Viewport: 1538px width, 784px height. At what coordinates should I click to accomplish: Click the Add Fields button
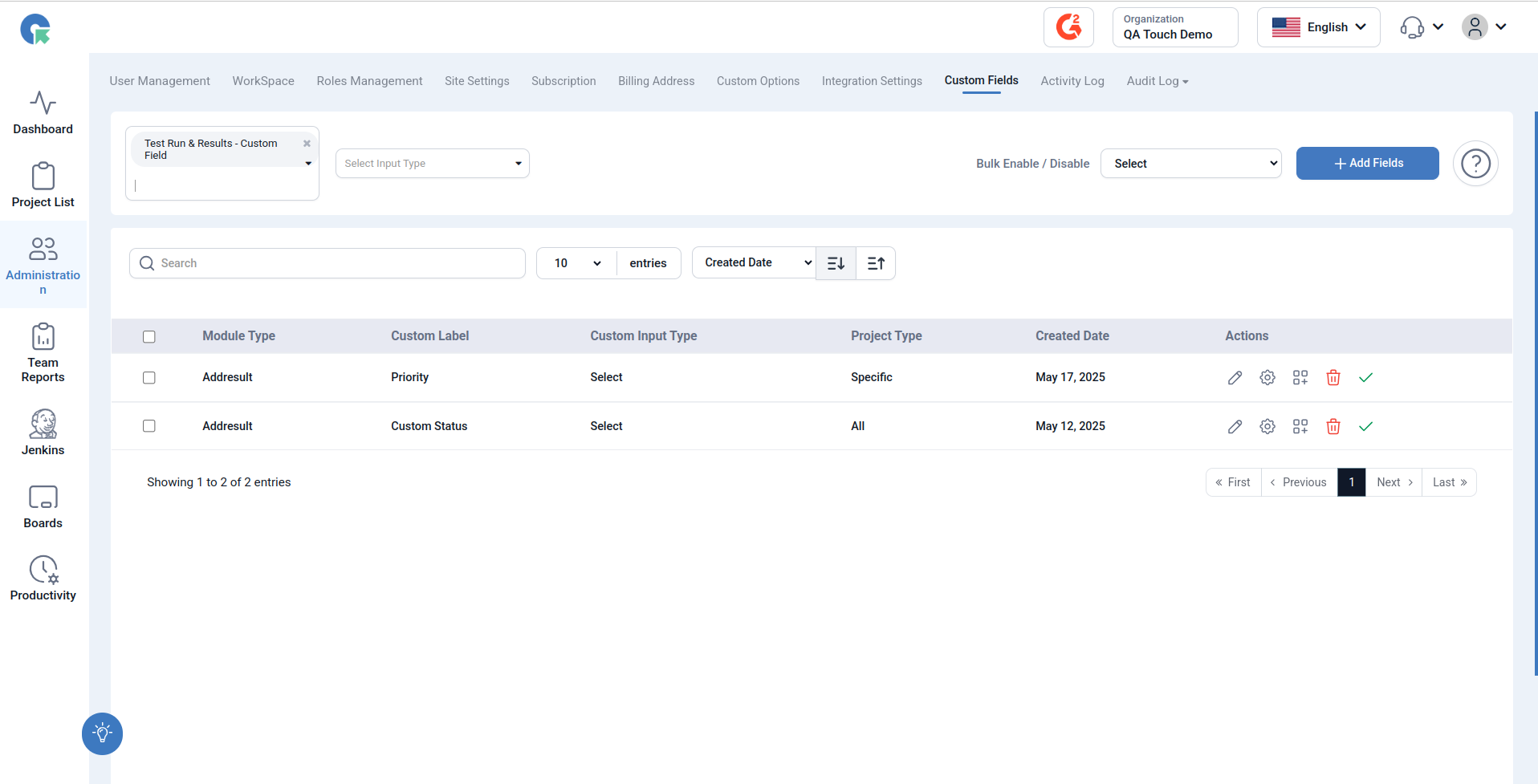[x=1368, y=164]
